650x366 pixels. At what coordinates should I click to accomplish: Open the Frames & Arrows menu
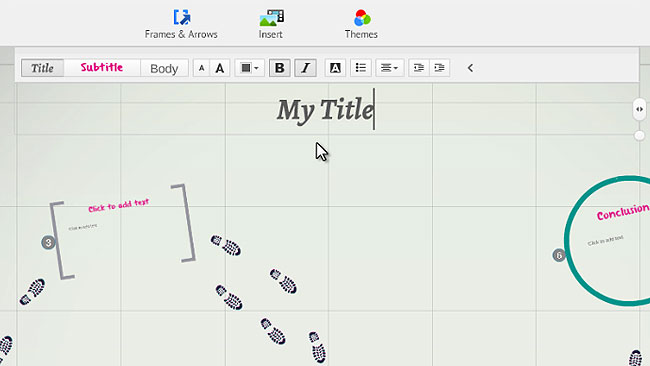(x=181, y=24)
